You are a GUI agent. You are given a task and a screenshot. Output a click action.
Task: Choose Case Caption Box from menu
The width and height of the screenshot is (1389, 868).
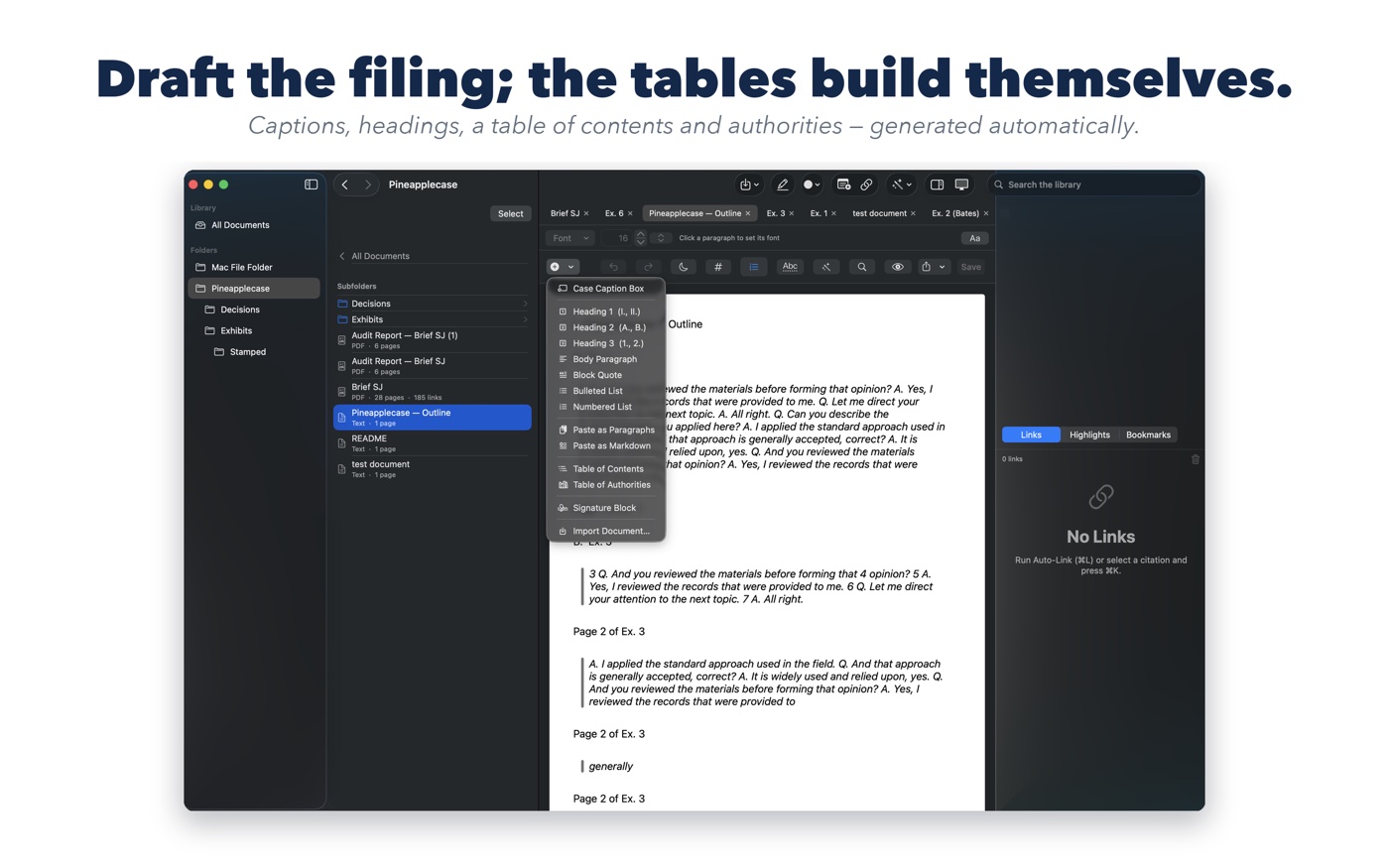(606, 289)
